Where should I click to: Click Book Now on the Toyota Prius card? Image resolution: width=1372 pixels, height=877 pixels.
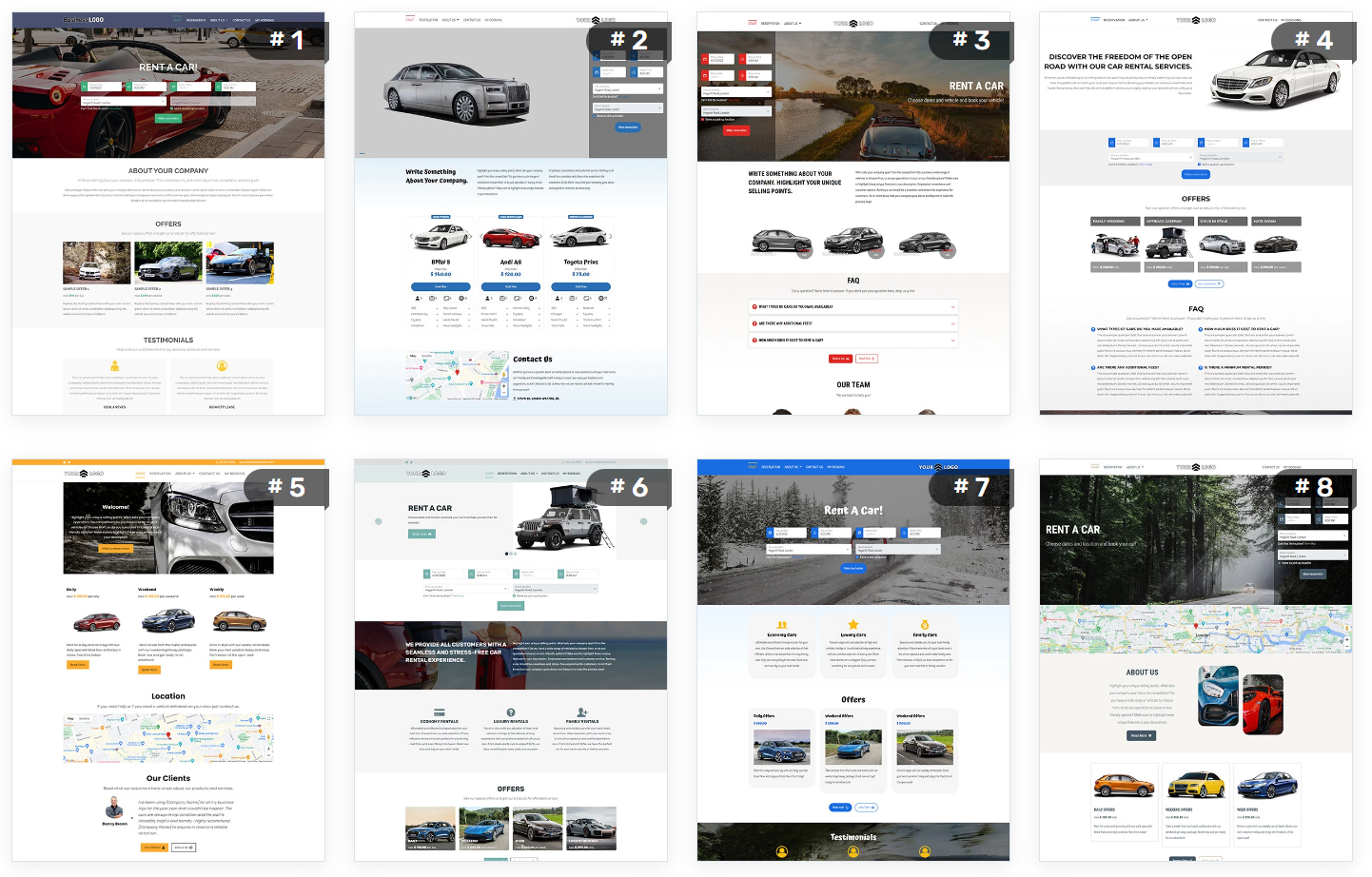tap(581, 286)
